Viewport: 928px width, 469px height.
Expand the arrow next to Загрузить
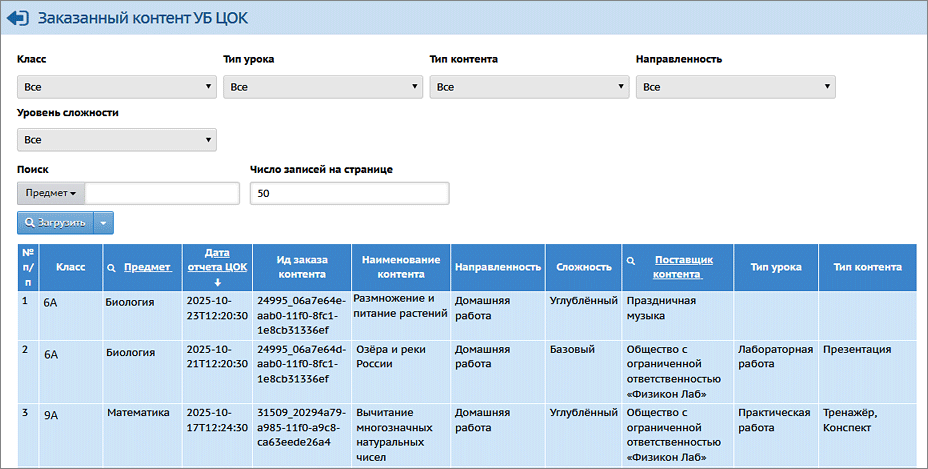tap(105, 222)
